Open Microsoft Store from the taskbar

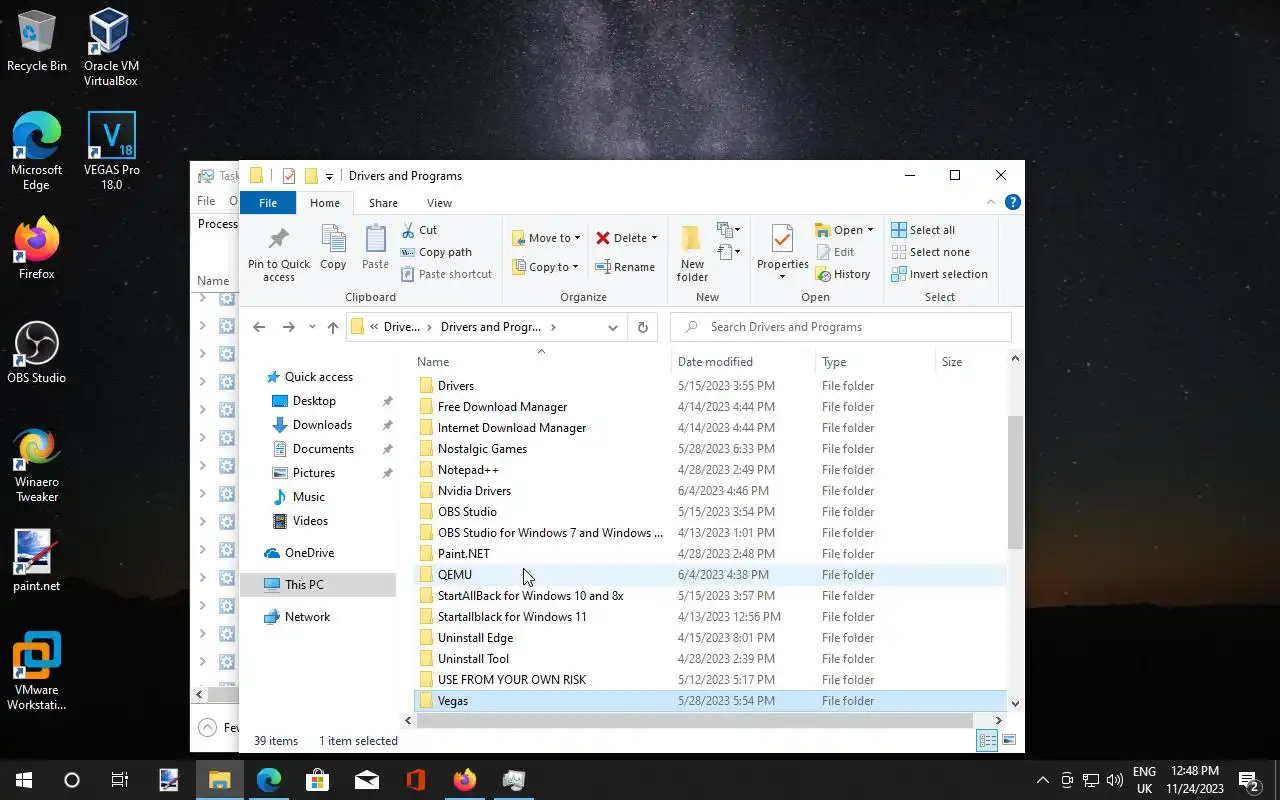tap(317, 780)
